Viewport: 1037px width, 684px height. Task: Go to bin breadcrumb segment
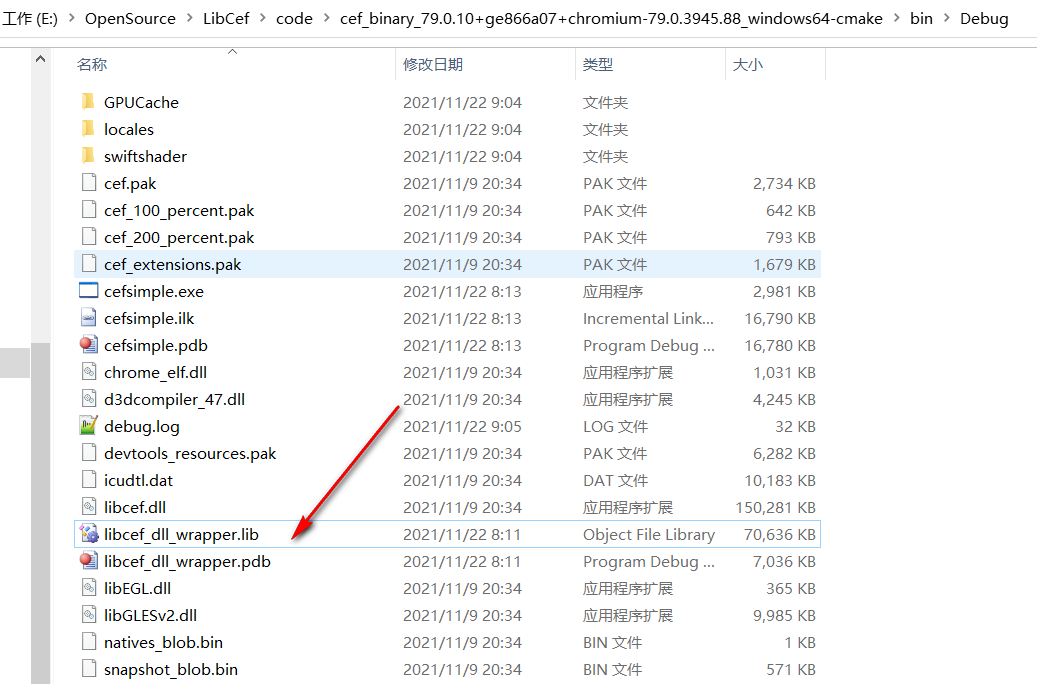coord(921,19)
